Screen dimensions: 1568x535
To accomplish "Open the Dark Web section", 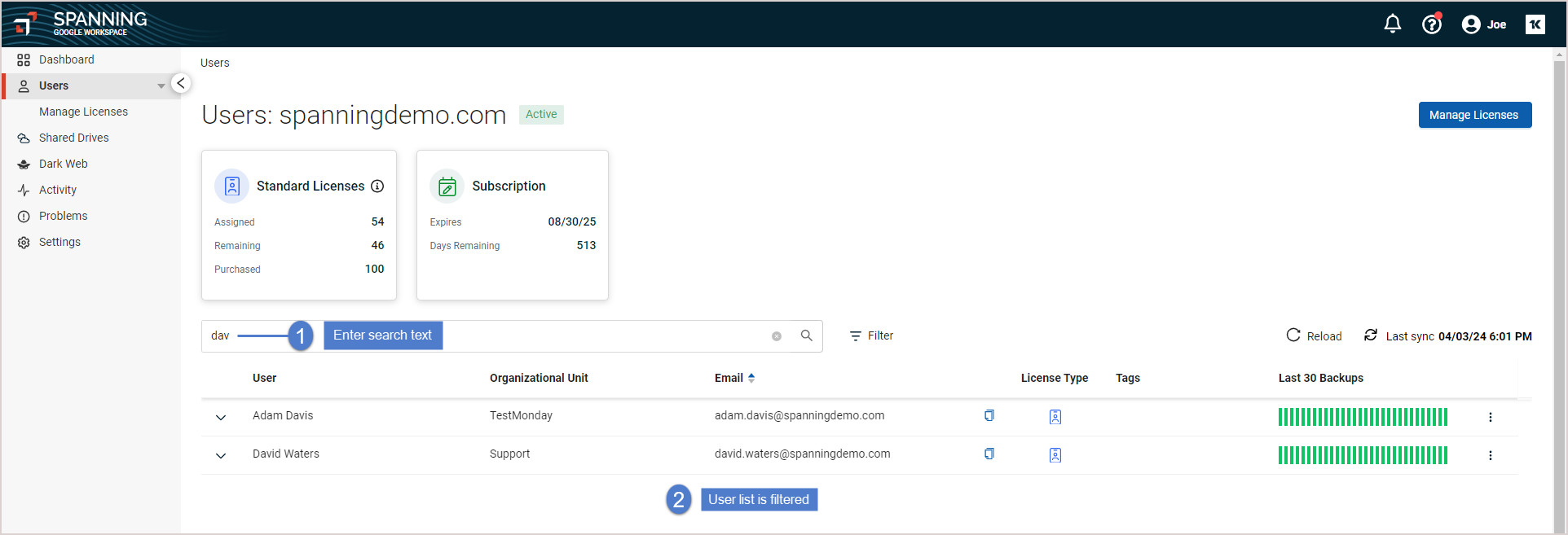I will [x=63, y=164].
